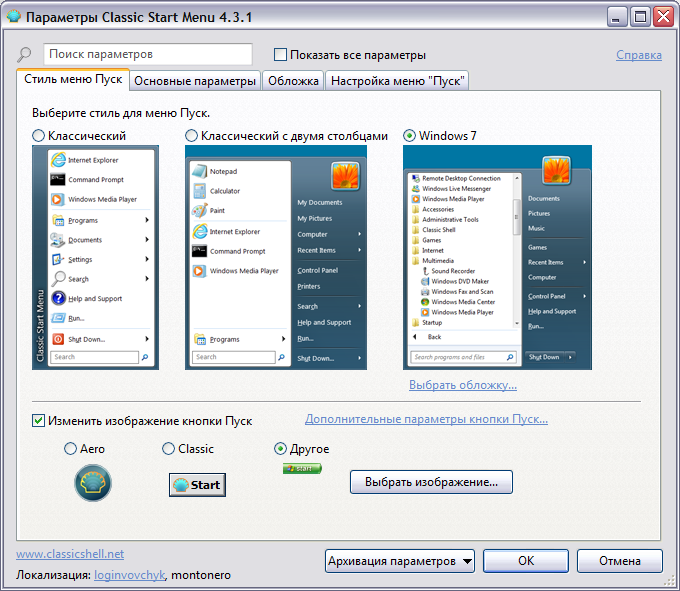Click Windows Media Center icon in preview
680x591 pixels.
[x=425, y=302]
